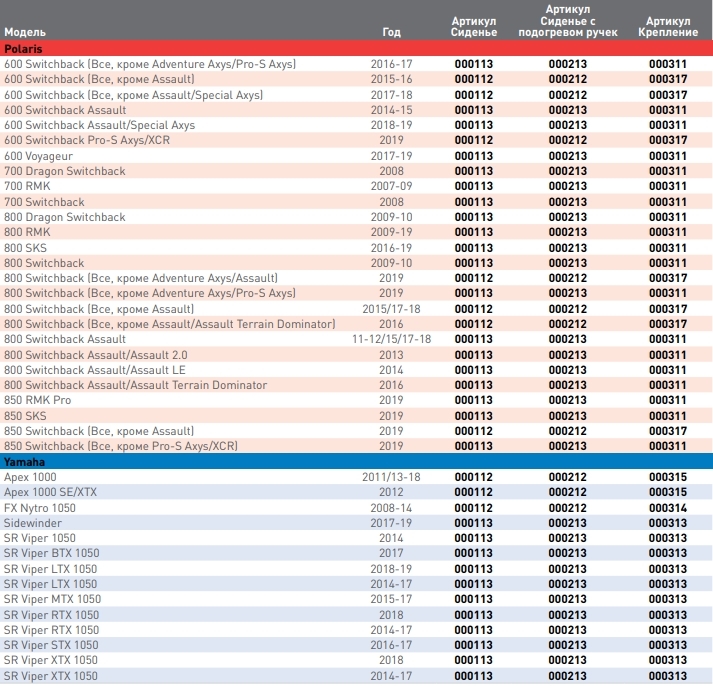Select the '850 RMK Pro' model name
713x686 pixels.
(38, 400)
